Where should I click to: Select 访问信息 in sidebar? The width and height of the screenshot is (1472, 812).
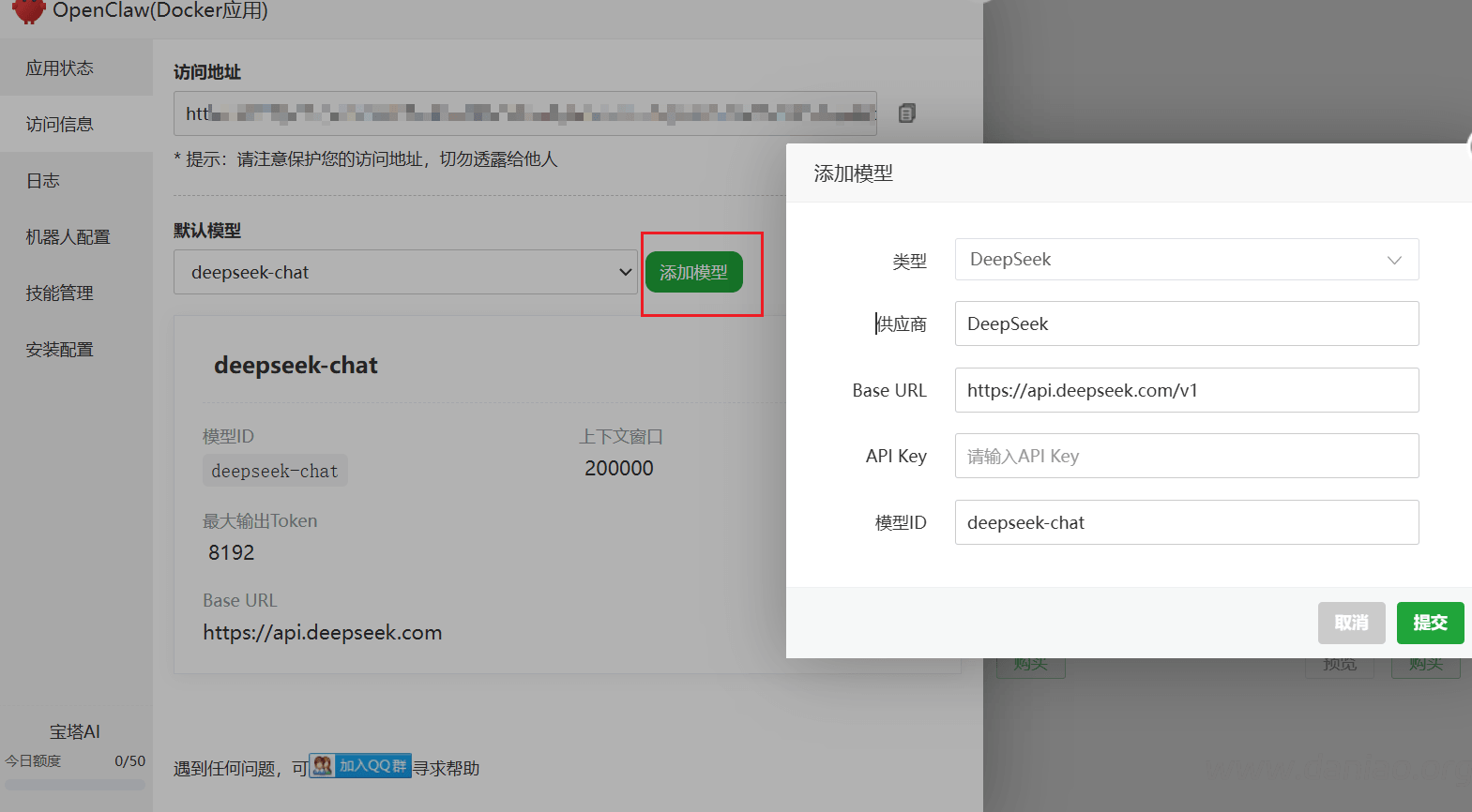(x=60, y=125)
